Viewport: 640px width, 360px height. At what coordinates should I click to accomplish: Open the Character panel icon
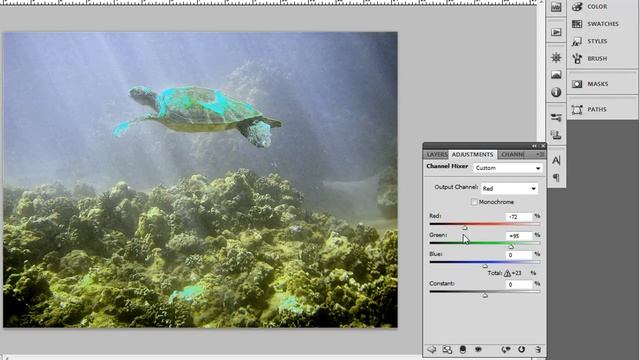pos(556,160)
